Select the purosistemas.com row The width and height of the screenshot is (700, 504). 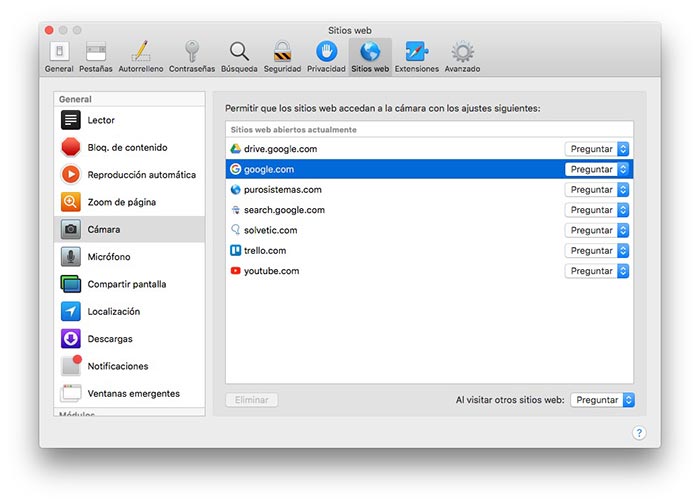coord(429,190)
